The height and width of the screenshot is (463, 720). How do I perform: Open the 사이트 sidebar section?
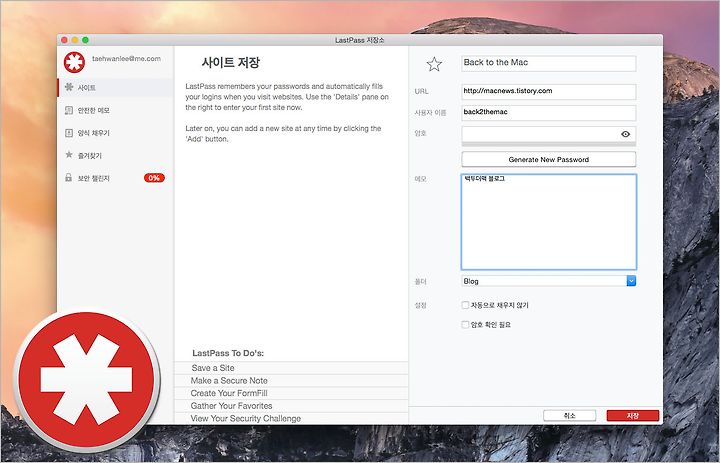tap(115, 87)
